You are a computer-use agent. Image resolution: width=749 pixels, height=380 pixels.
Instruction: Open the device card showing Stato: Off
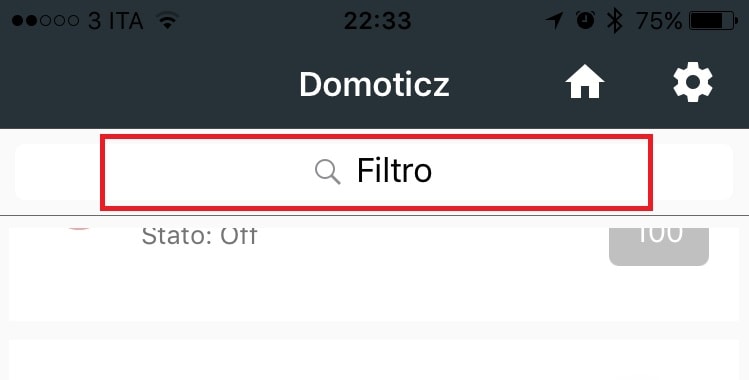pyautogui.click(x=374, y=274)
